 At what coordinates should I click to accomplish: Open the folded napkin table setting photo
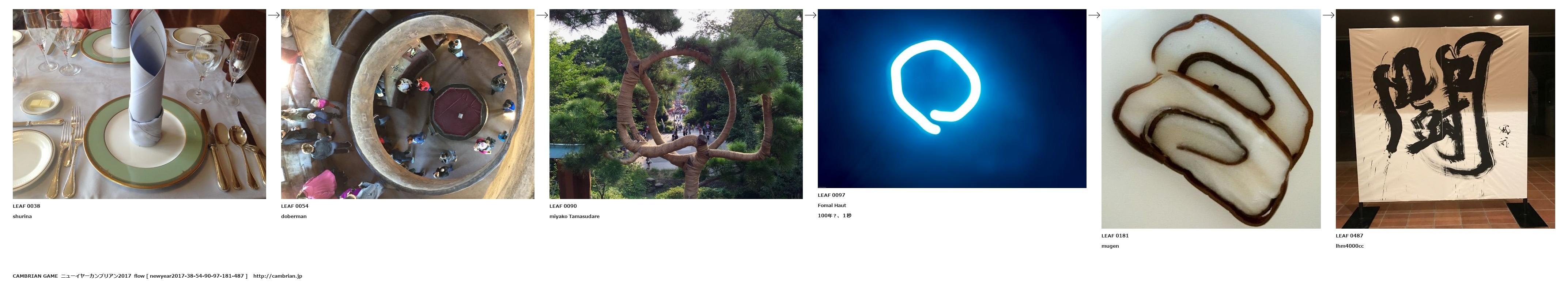pos(139,104)
